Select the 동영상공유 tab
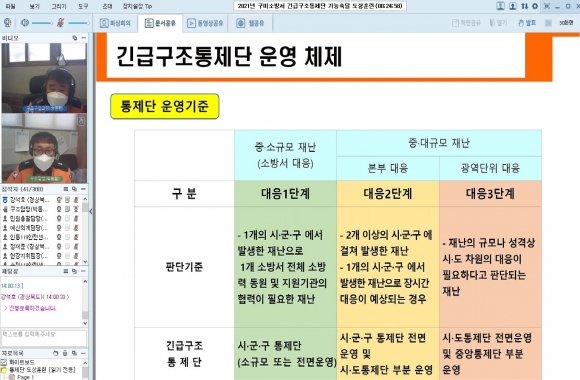The image size is (580, 380). point(205,23)
